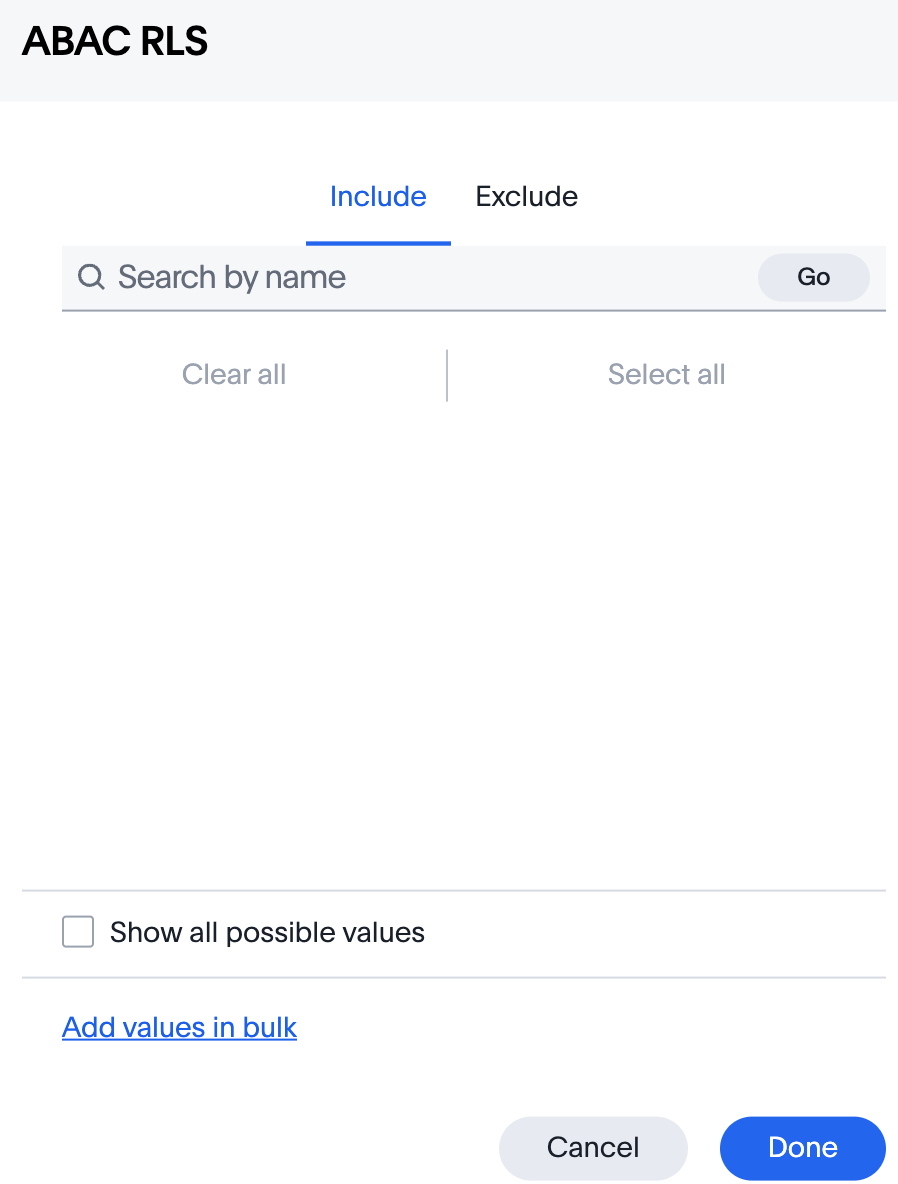Screen dimensions: 898x1184
Task: Click Select all to choose every value
Action: click(666, 374)
